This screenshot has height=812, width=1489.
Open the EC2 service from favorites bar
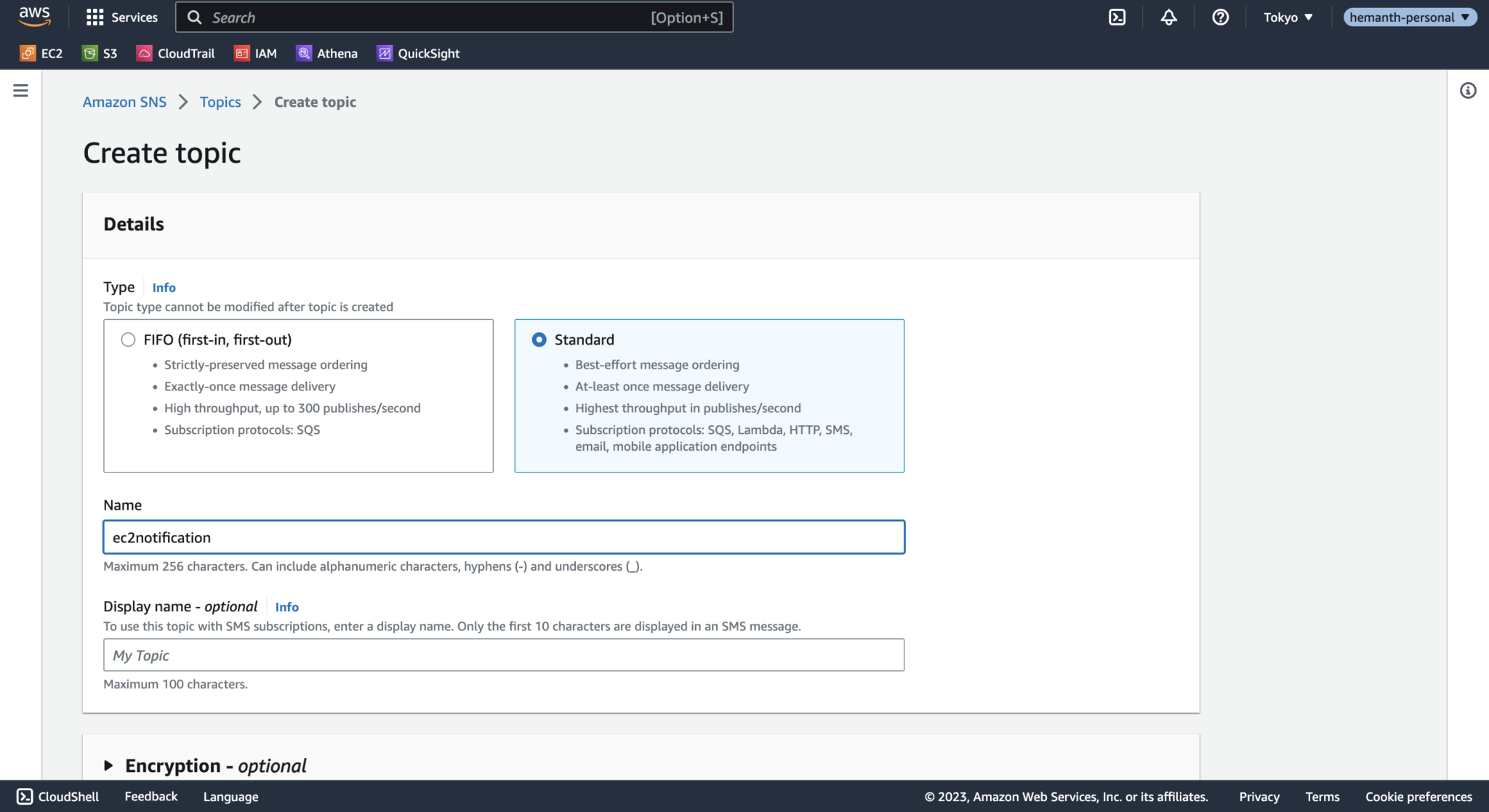tap(41, 53)
